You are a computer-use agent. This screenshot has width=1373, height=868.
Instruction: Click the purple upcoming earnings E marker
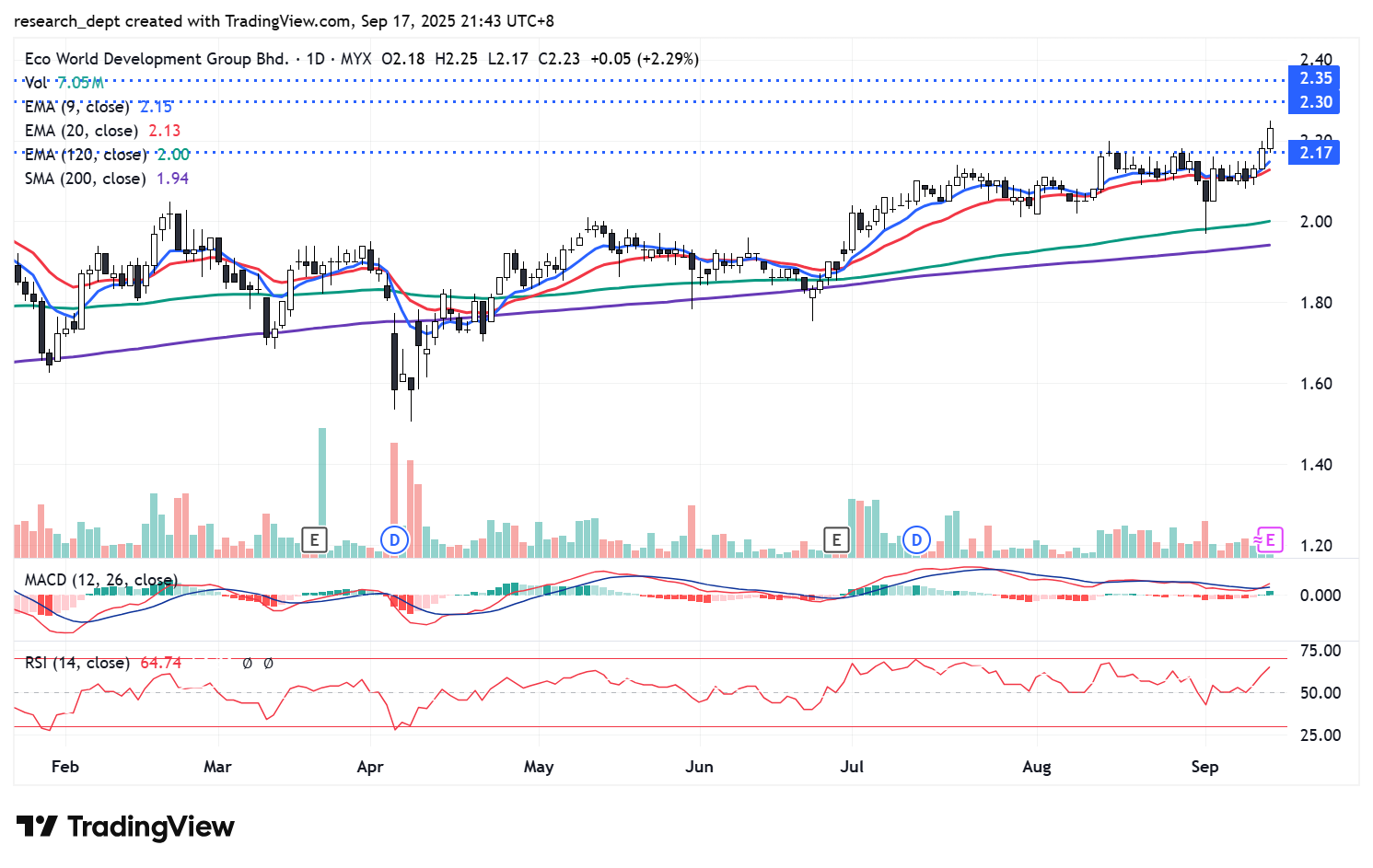(x=1270, y=539)
